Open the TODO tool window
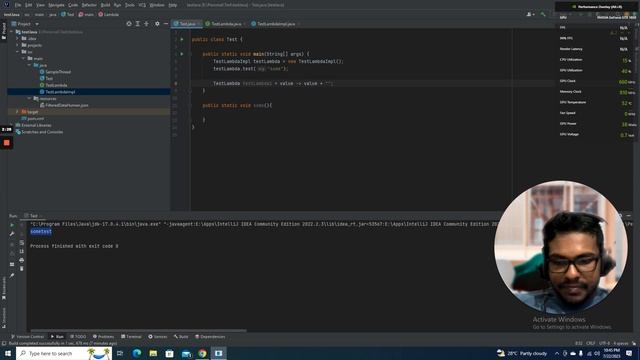This screenshot has width=640, height=360. point(78,337)
